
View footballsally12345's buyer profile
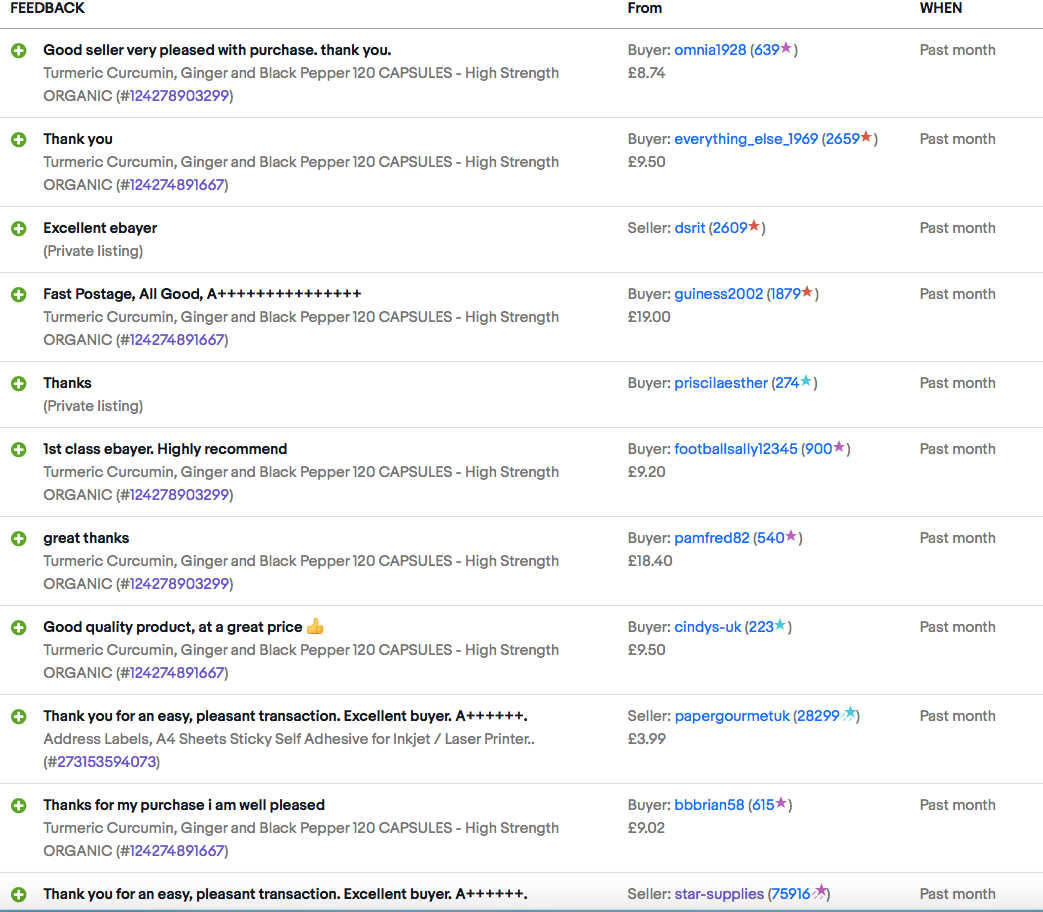click(x=736, y=449)
